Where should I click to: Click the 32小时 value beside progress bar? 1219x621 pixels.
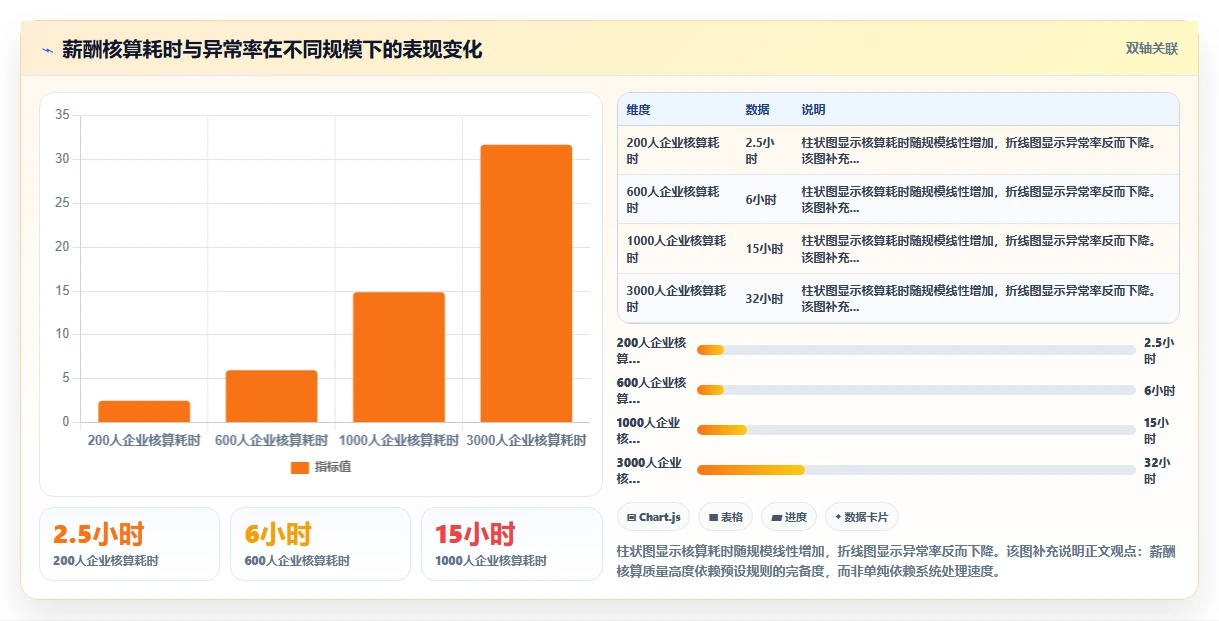(x=1158, y=470)
